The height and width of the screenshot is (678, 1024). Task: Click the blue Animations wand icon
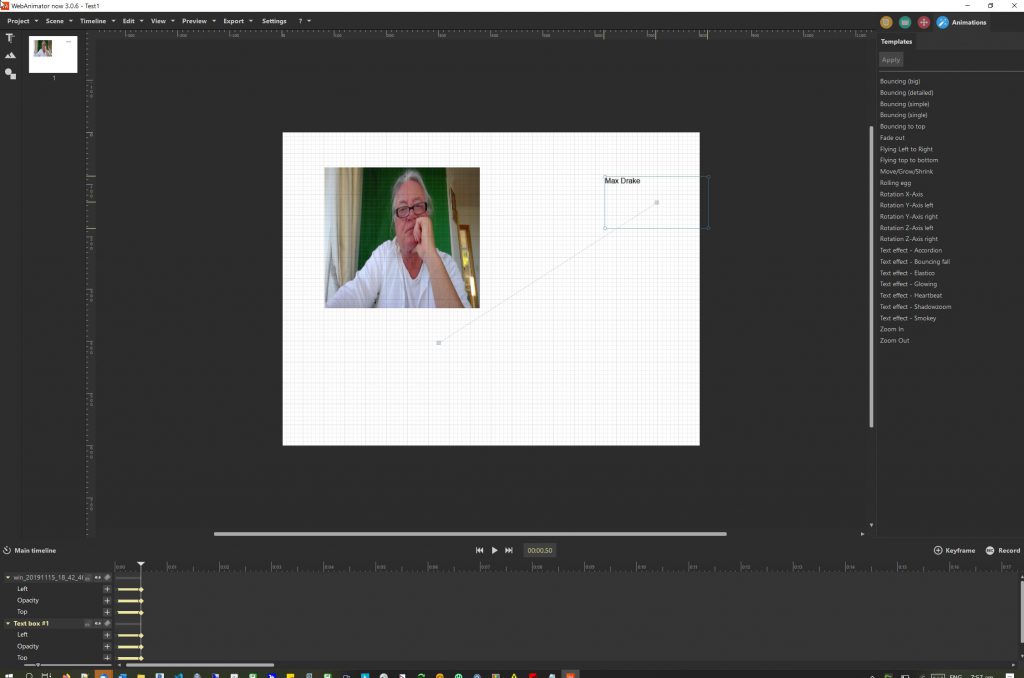(x=942, y=22)
